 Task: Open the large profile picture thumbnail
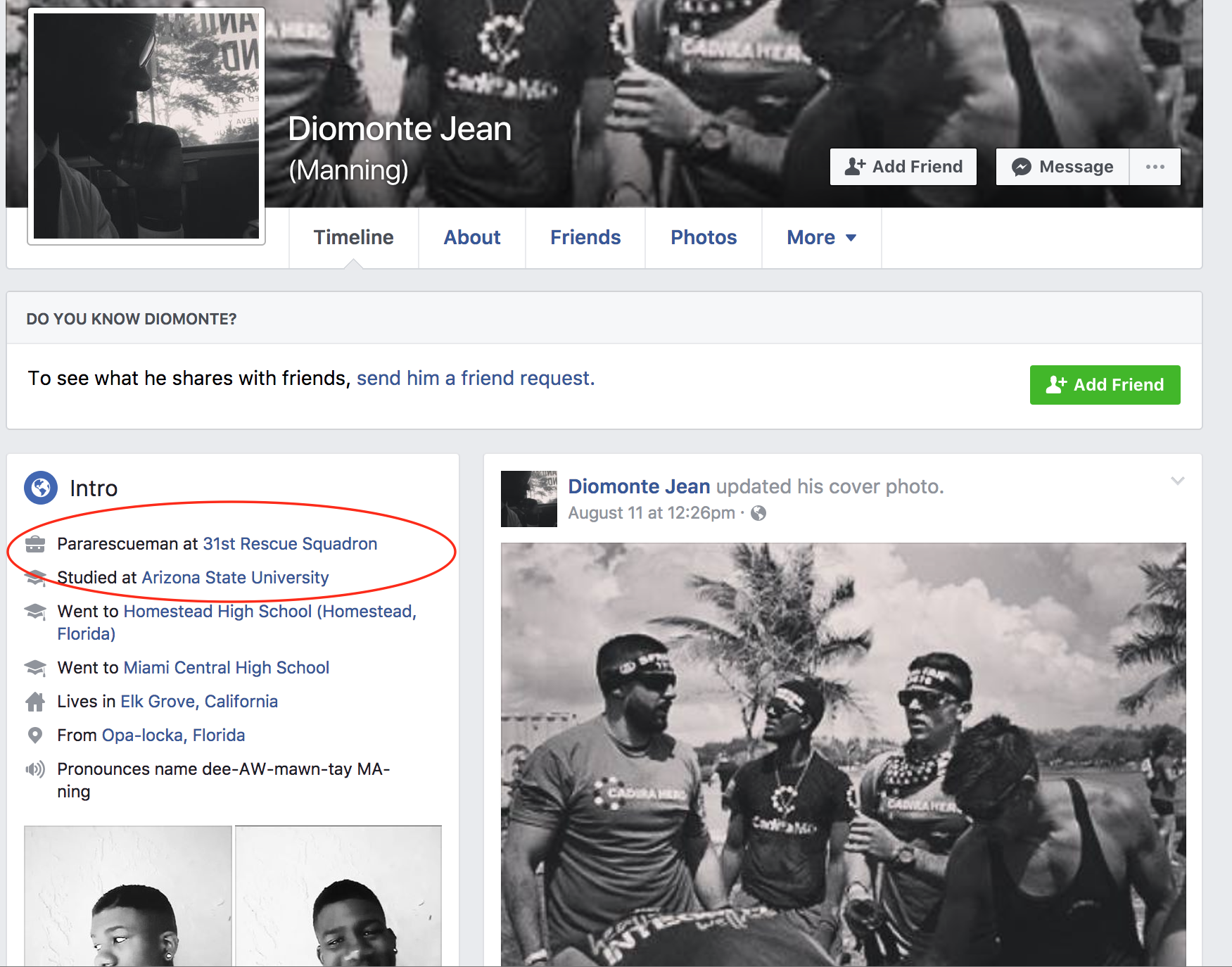[x=146, y=126]
